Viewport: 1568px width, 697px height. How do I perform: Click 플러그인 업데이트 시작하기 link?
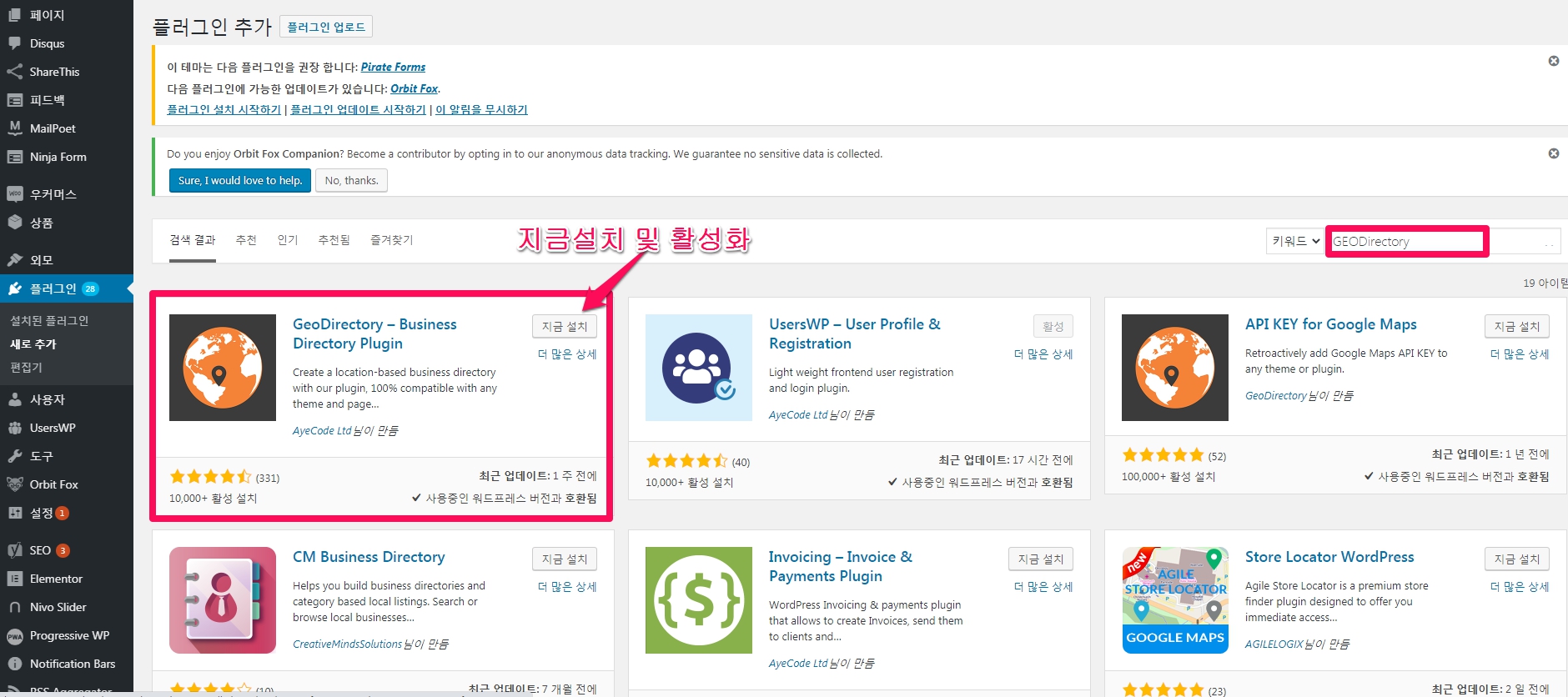(358, 110)
